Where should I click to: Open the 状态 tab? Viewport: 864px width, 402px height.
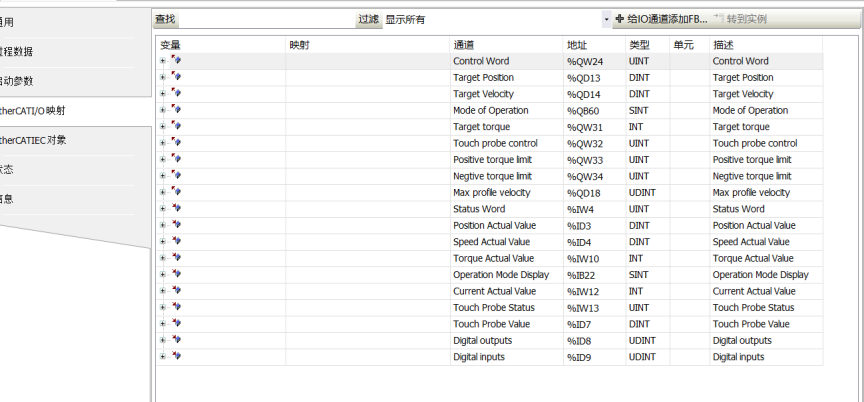coord(7,170)
